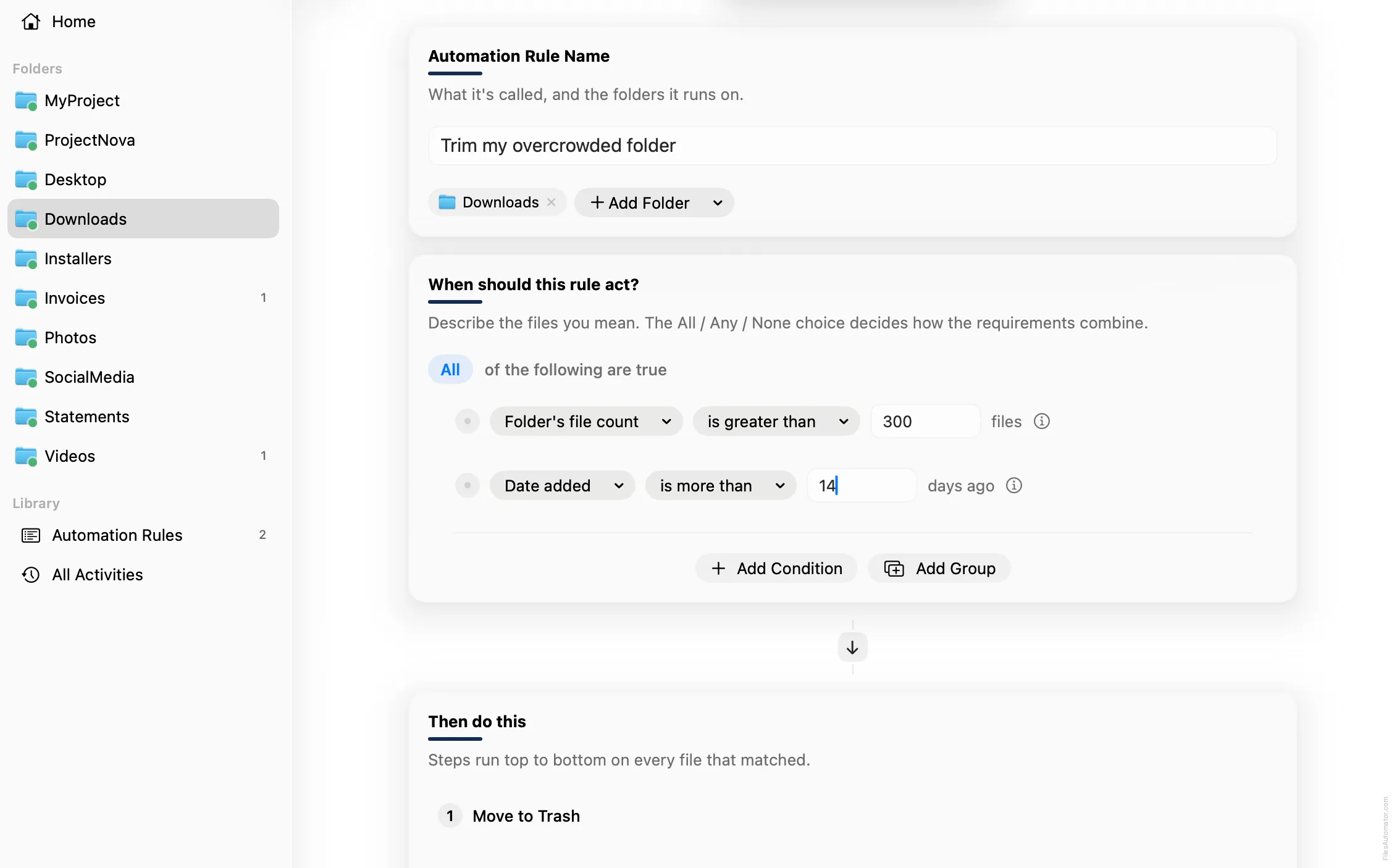This screenshot has width=1397, height=868.
Task: Open the Invoices folder
Action: pyautogui.click(x=143, y=298)
